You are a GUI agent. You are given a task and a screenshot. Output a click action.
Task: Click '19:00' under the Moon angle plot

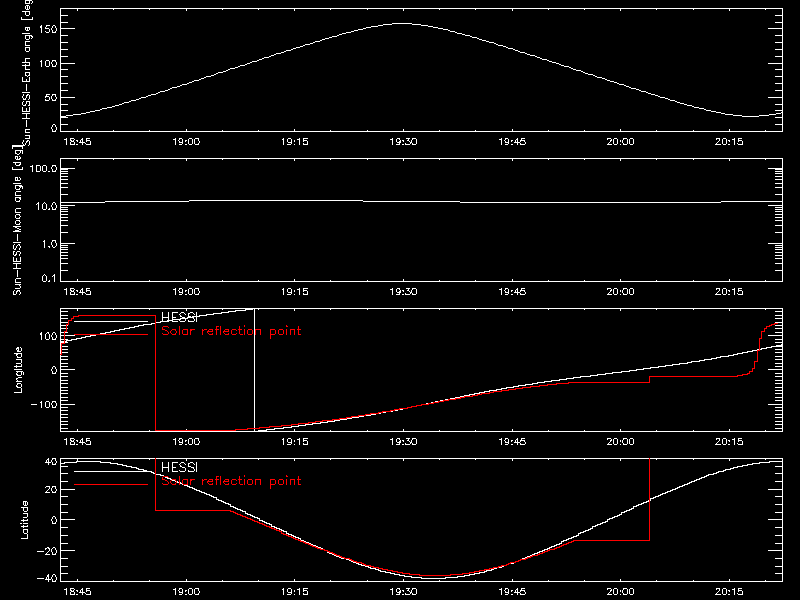(x=186, y=292)
